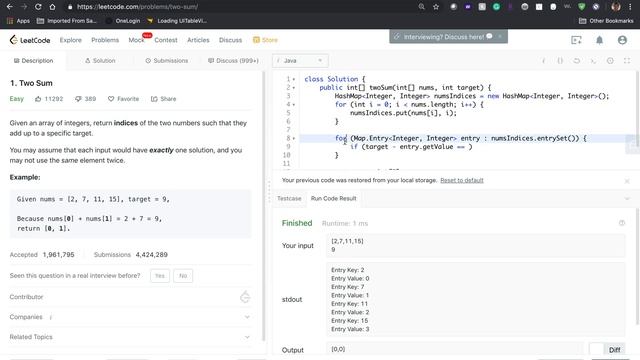This screenshot has height=360, width=640.
Task: Switch to the Solution tab
Action: coord(100,61)
